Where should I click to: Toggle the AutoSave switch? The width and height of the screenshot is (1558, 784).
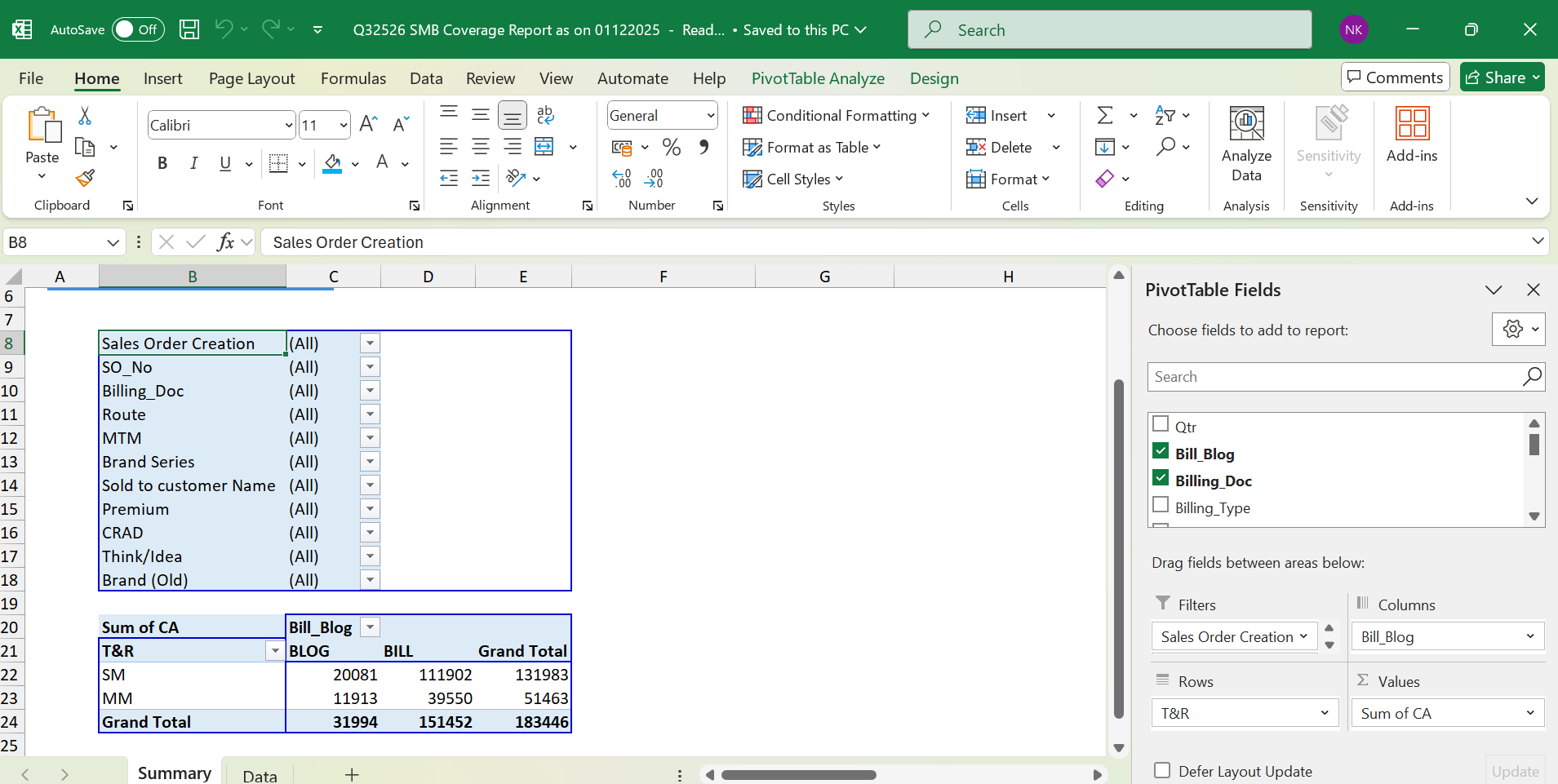(x=137, y=29)
